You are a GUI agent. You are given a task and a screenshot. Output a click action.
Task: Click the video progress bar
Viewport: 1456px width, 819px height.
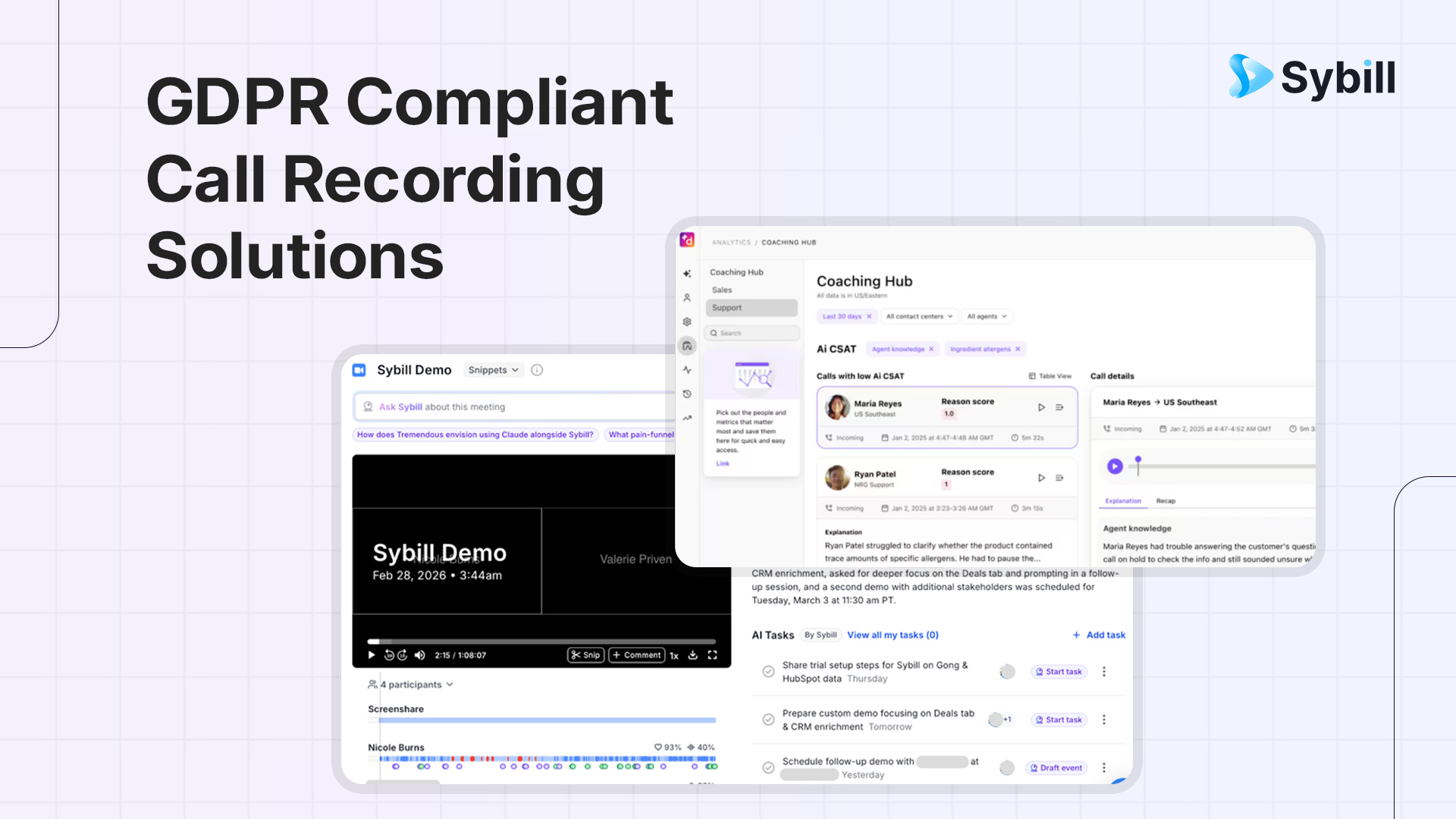541,642
